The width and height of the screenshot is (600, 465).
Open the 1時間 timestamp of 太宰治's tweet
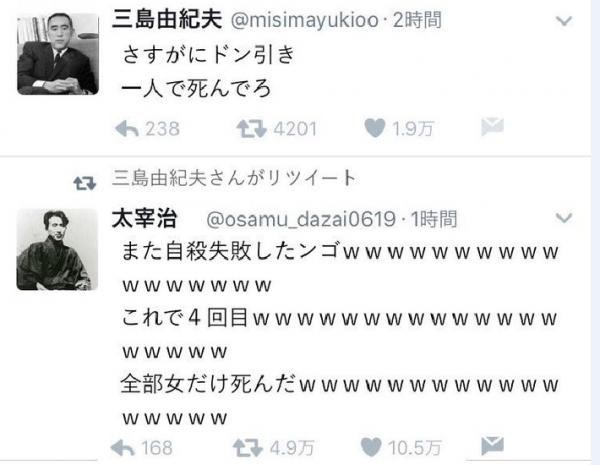(434, 219)
